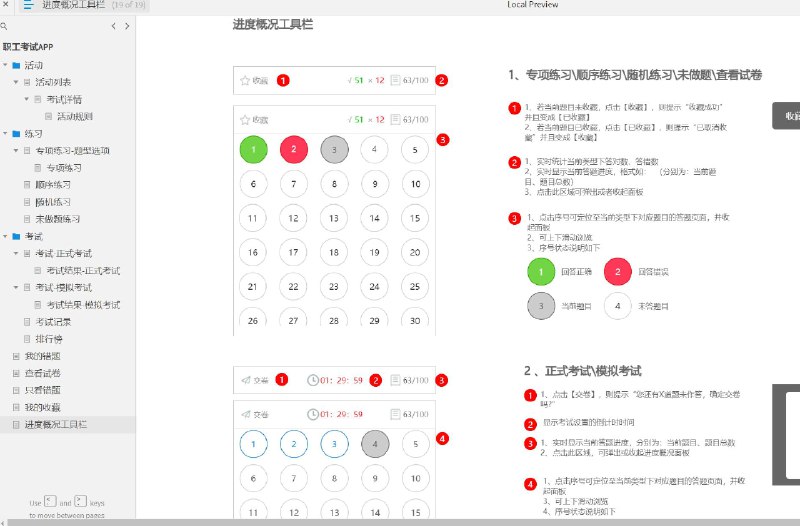Click the countdown clock icon in the expanded exam panel header
Viewport: 800px width, 526px height.
point(313,414)
